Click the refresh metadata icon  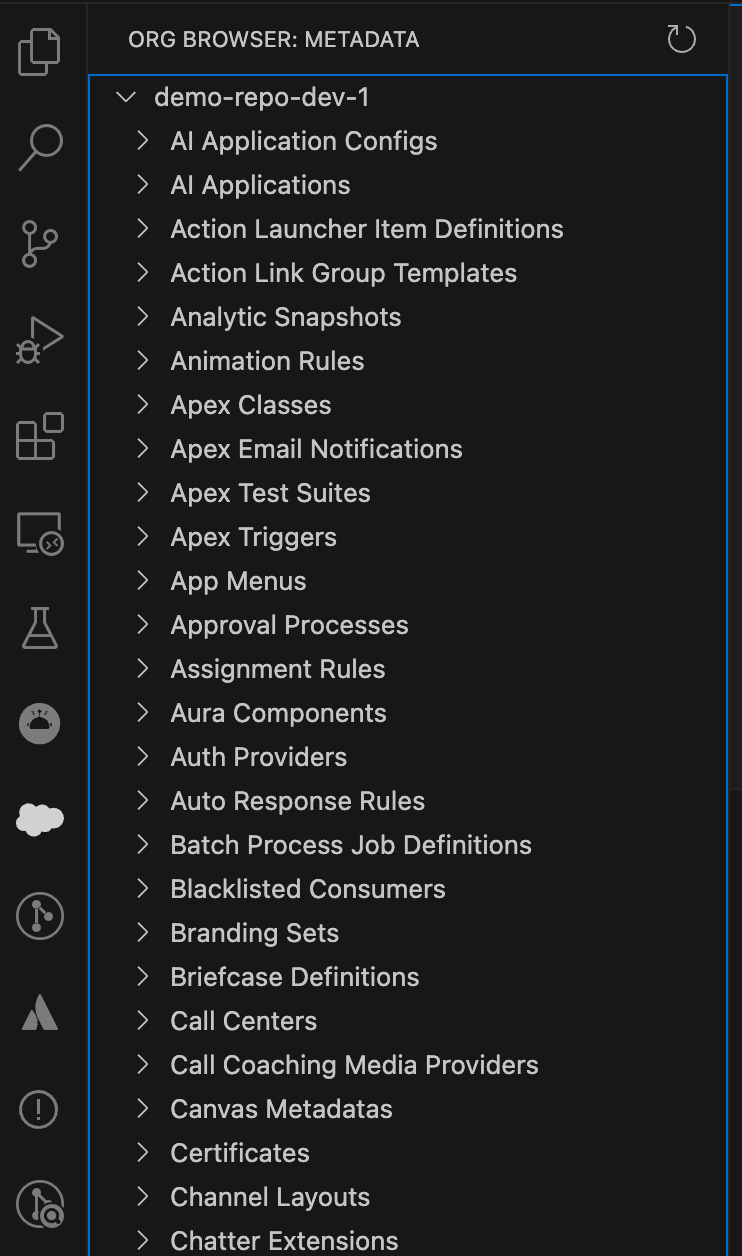[x=681, y=40]
